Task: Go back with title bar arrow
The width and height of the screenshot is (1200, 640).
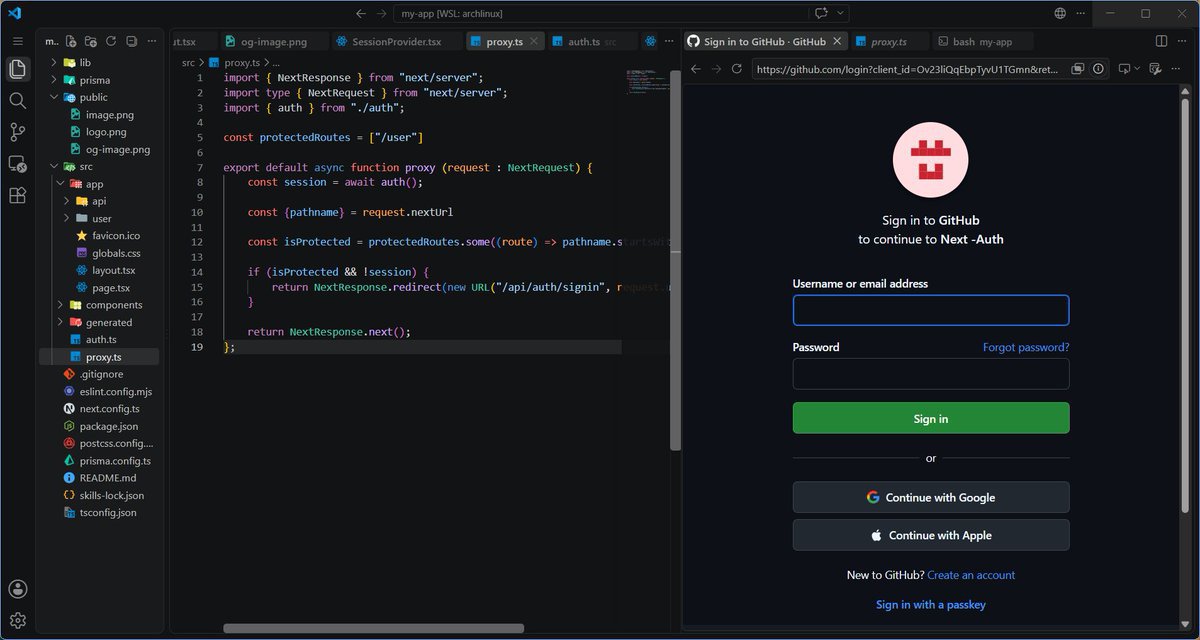Action: (361, 13)
